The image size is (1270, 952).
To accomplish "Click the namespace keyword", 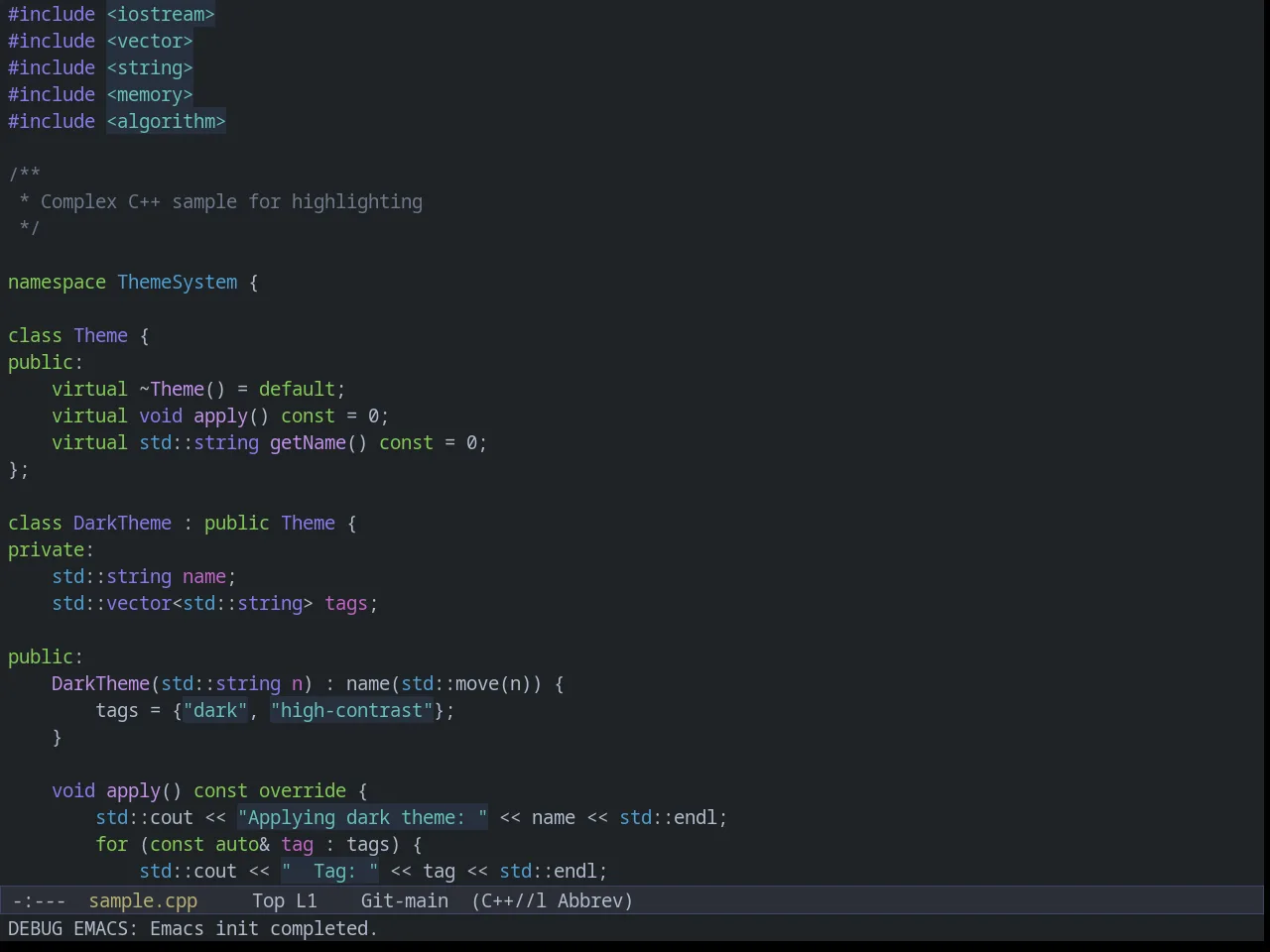I will point(57,282).
